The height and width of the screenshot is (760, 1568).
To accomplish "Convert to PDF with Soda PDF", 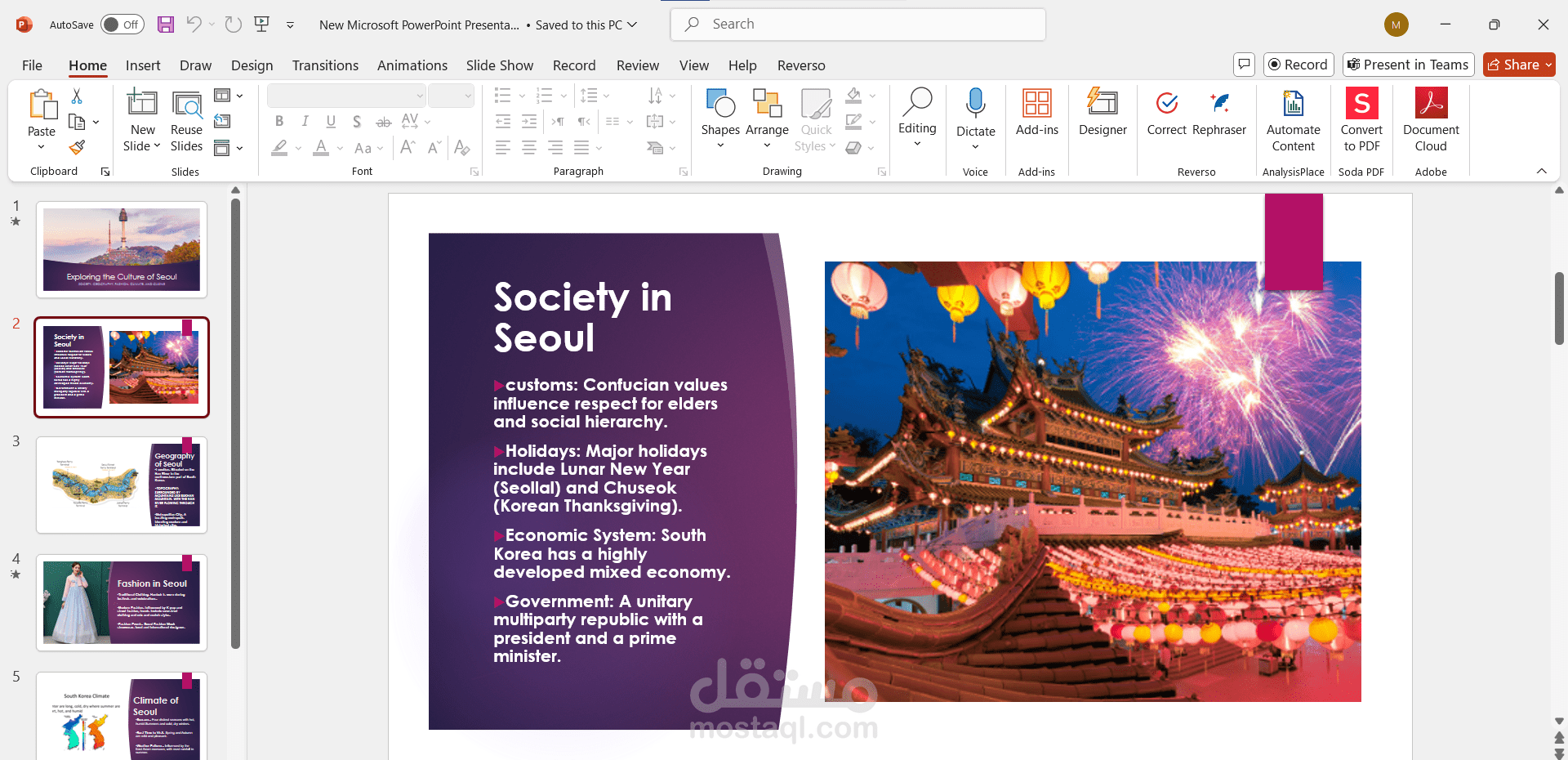I will (x=1361, y=121).
